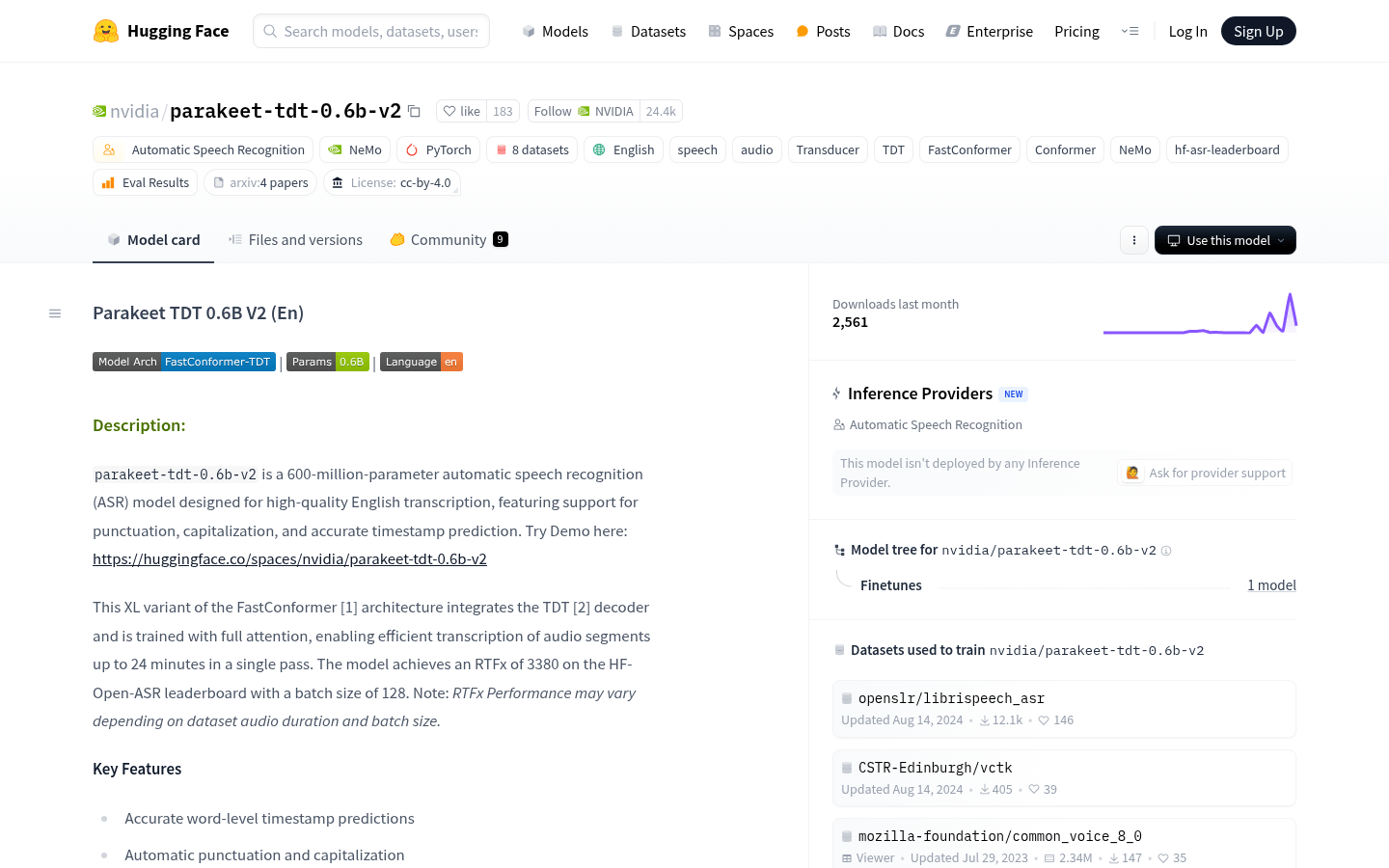Select the Conformer tag
Viewport: 1389px width, 868px height.
(1065, 149)
